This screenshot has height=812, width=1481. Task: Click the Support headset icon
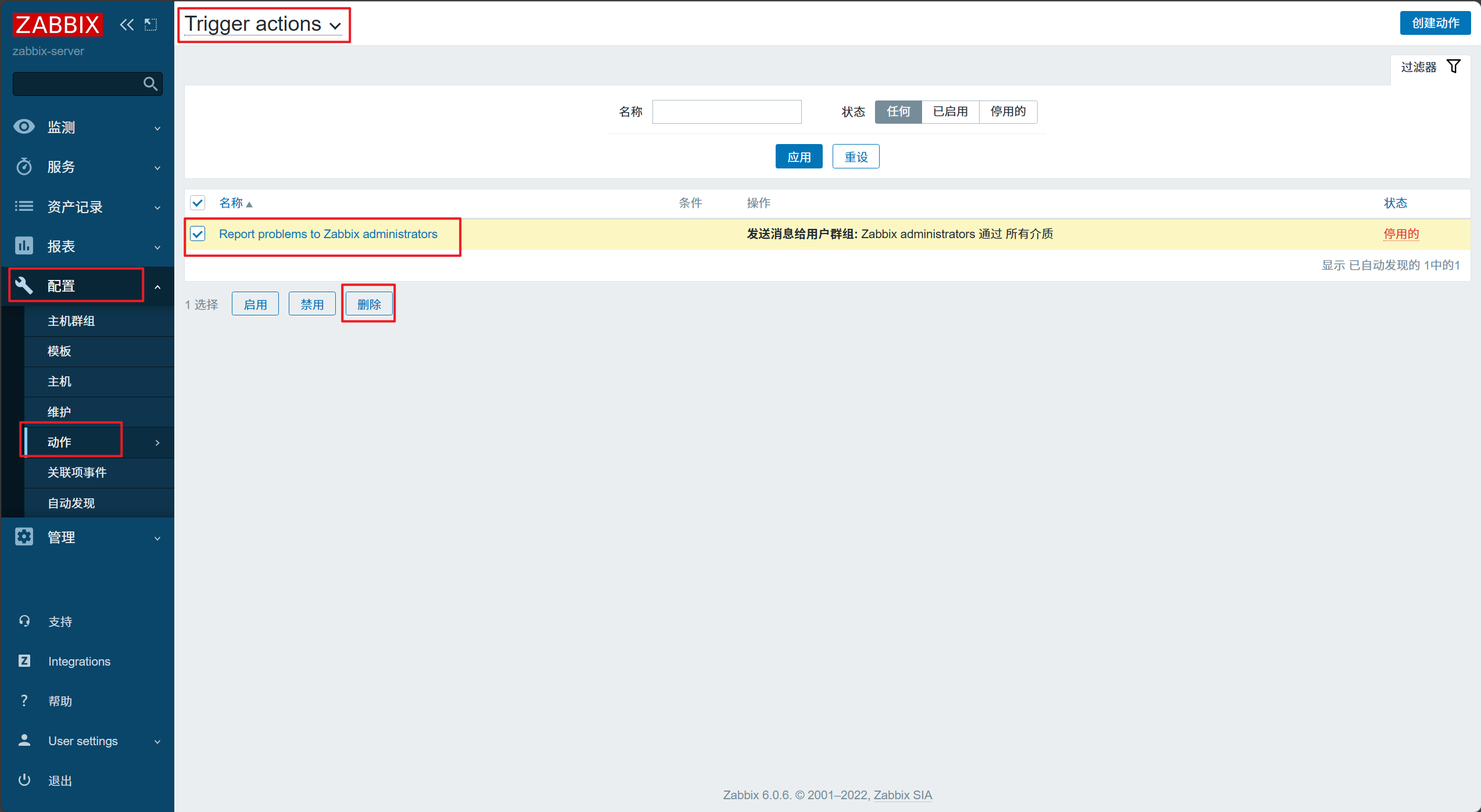tap(24, 621)
